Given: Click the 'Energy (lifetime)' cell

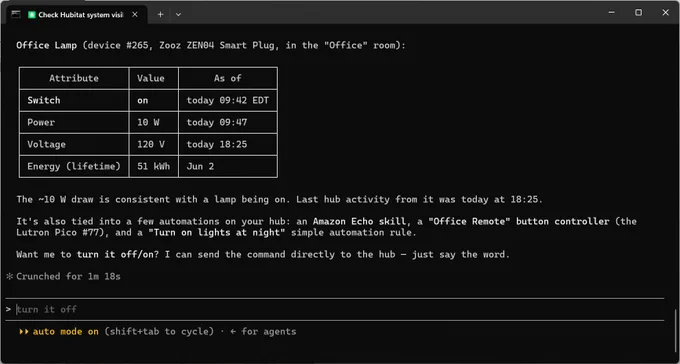Looking at the screenshot, I should (x=74, y=166).
